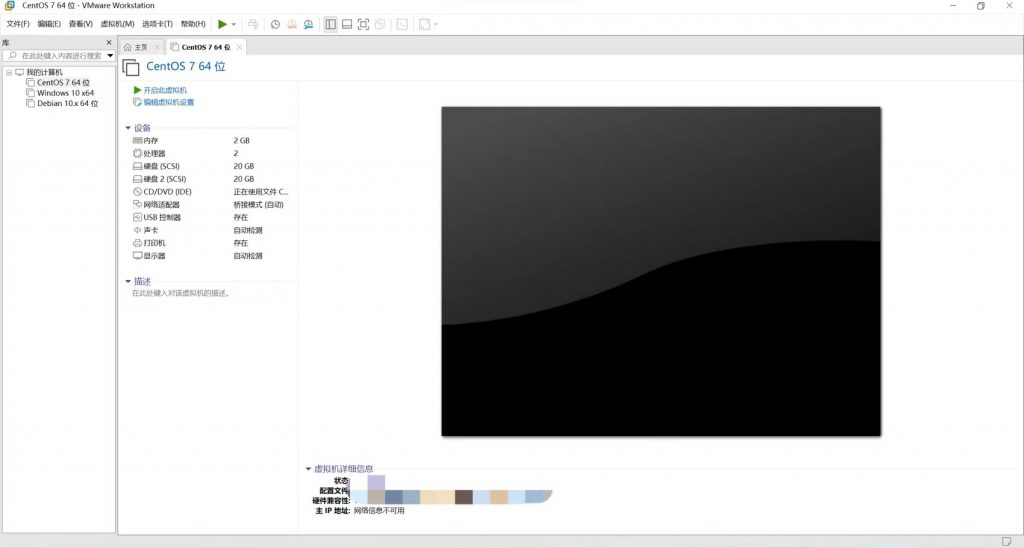Open the power options dropdown arrow
Screen dimensions: 1024x548
(x=234, y=25)
